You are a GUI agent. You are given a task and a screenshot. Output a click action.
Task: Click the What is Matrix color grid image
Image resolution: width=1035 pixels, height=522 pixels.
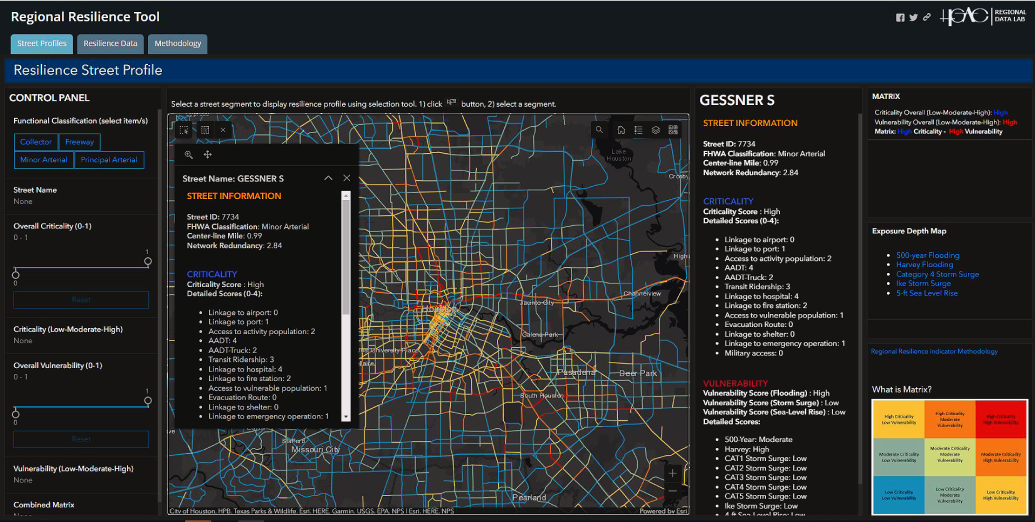pyautogui.click(x=950, y=457)
